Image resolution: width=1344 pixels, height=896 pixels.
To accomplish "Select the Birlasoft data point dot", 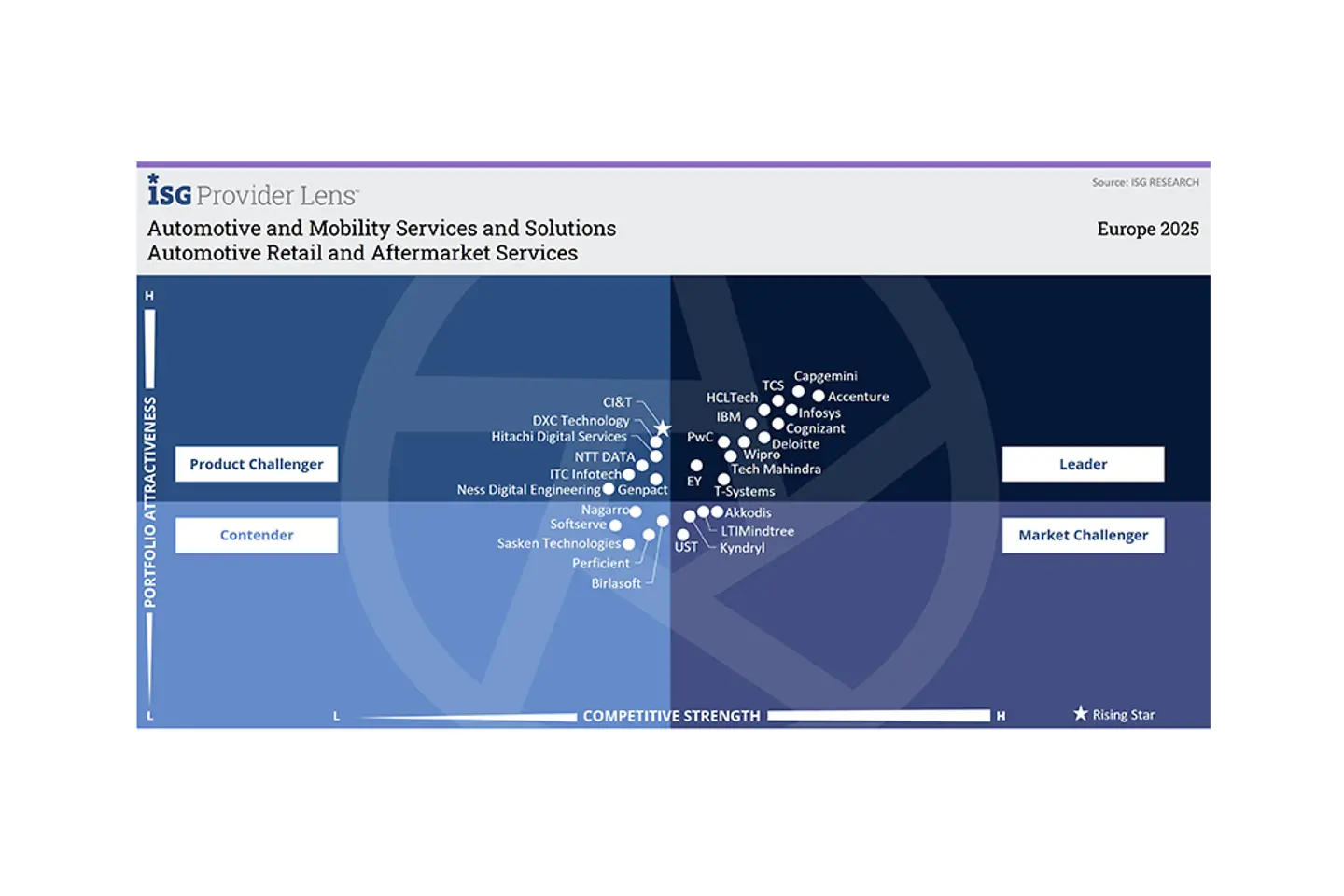I will 663,523.
